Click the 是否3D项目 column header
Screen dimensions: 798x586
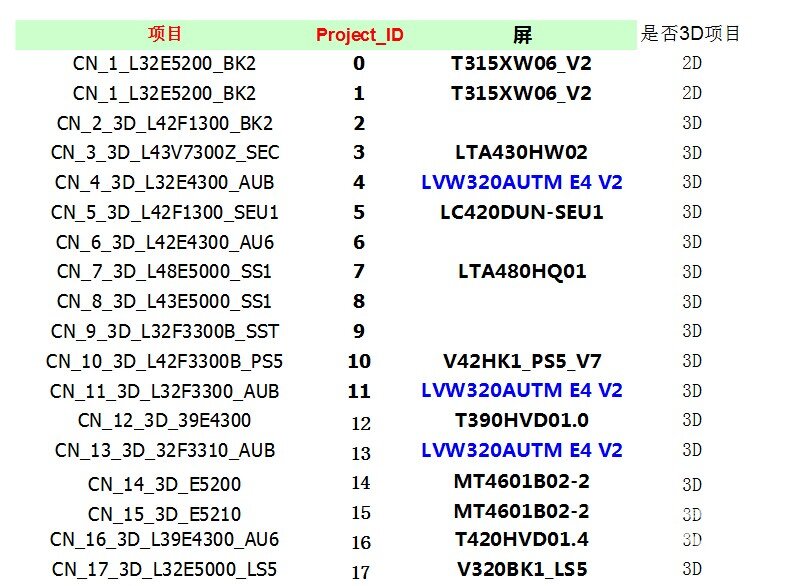coord(690,34)
